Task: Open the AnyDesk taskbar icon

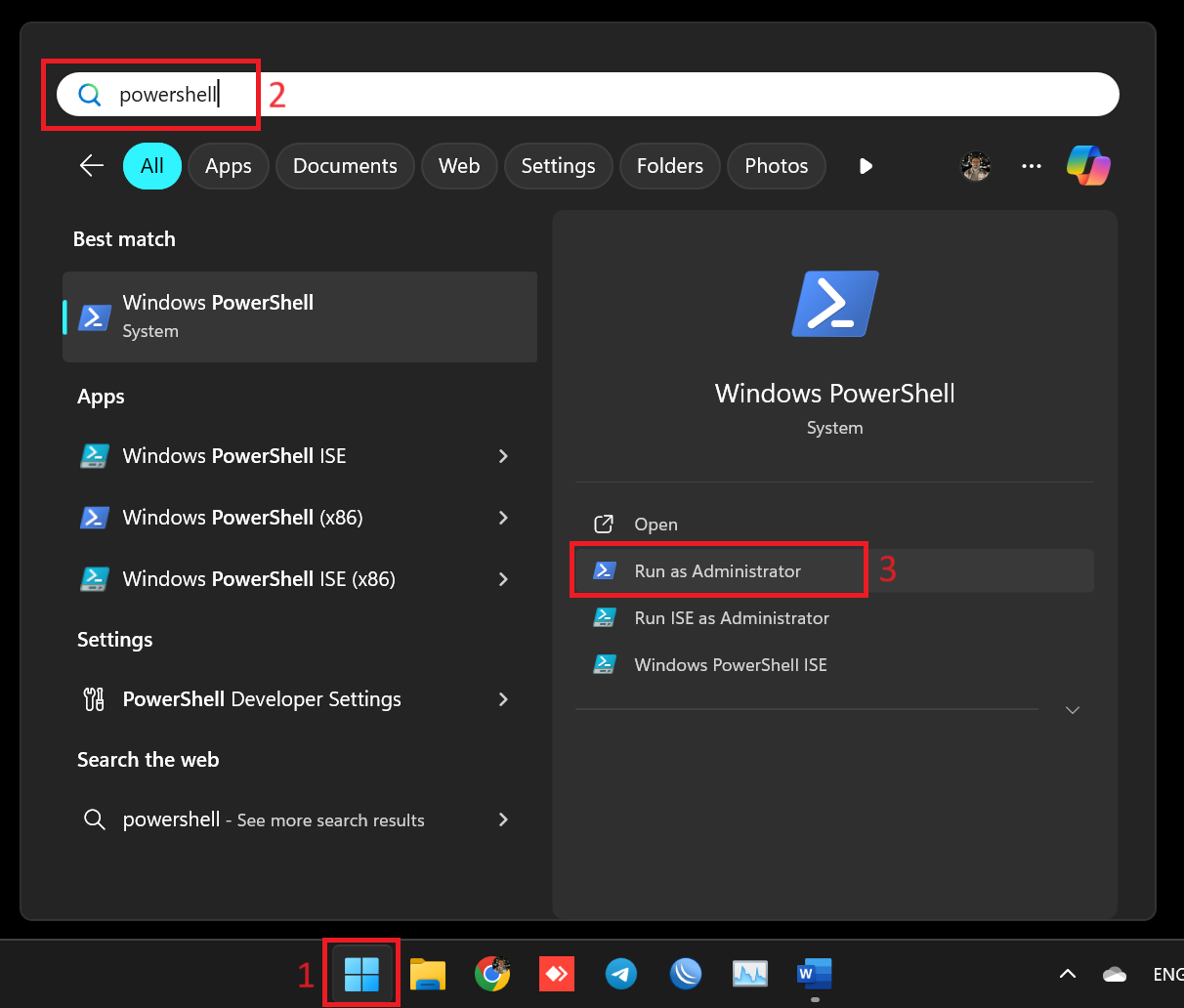Action: click(x=557, y=974)
